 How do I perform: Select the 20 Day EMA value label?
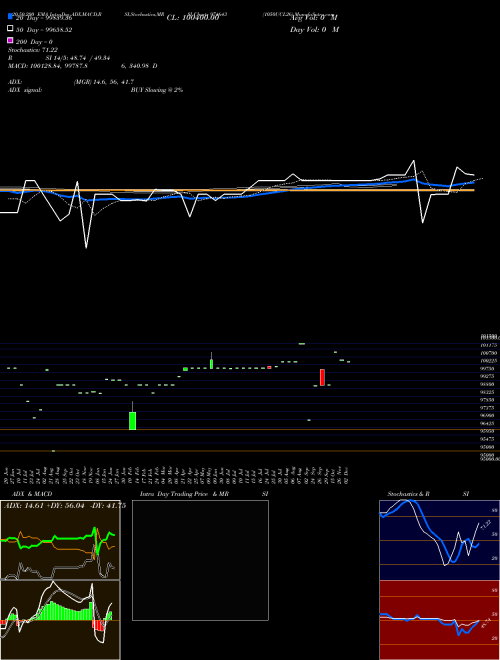click(x=44, y=18)
